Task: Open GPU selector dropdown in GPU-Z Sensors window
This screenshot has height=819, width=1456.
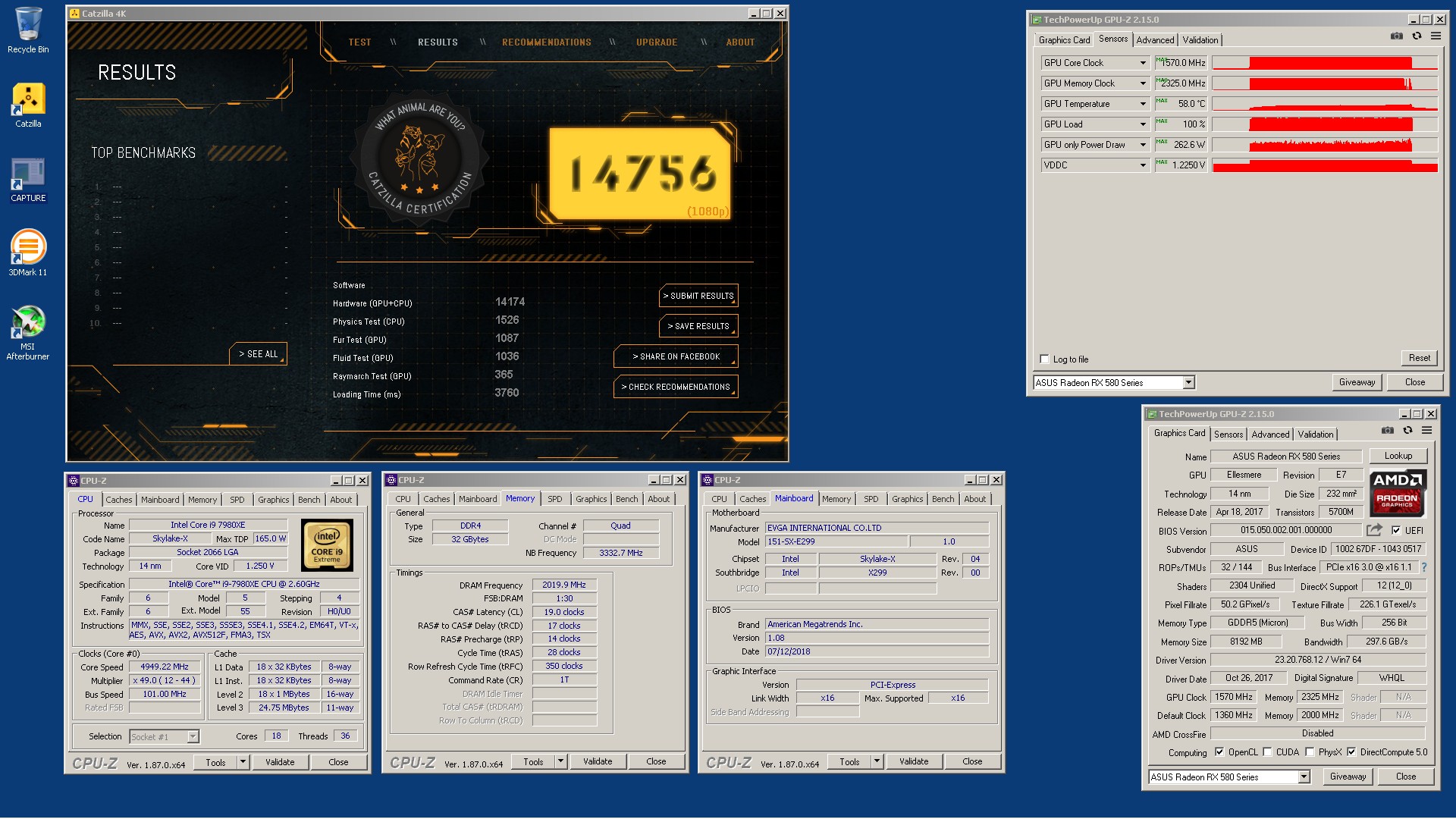Action: (1188, 383)
